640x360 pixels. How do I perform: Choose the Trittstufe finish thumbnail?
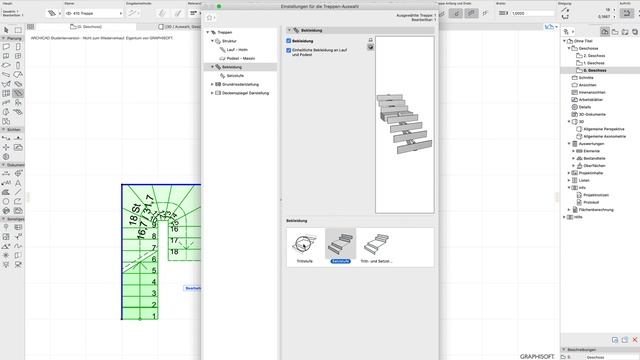304,246
